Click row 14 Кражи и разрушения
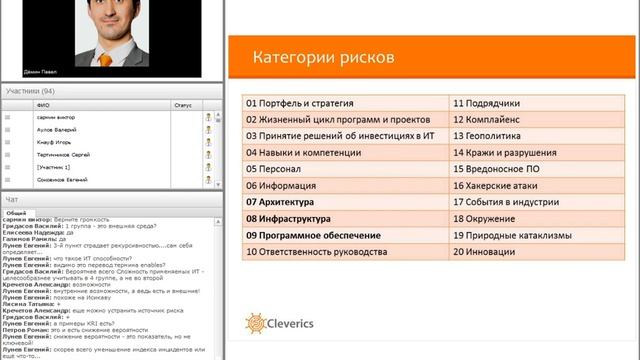Screen dimensions: 640x360 pos(537,153)
